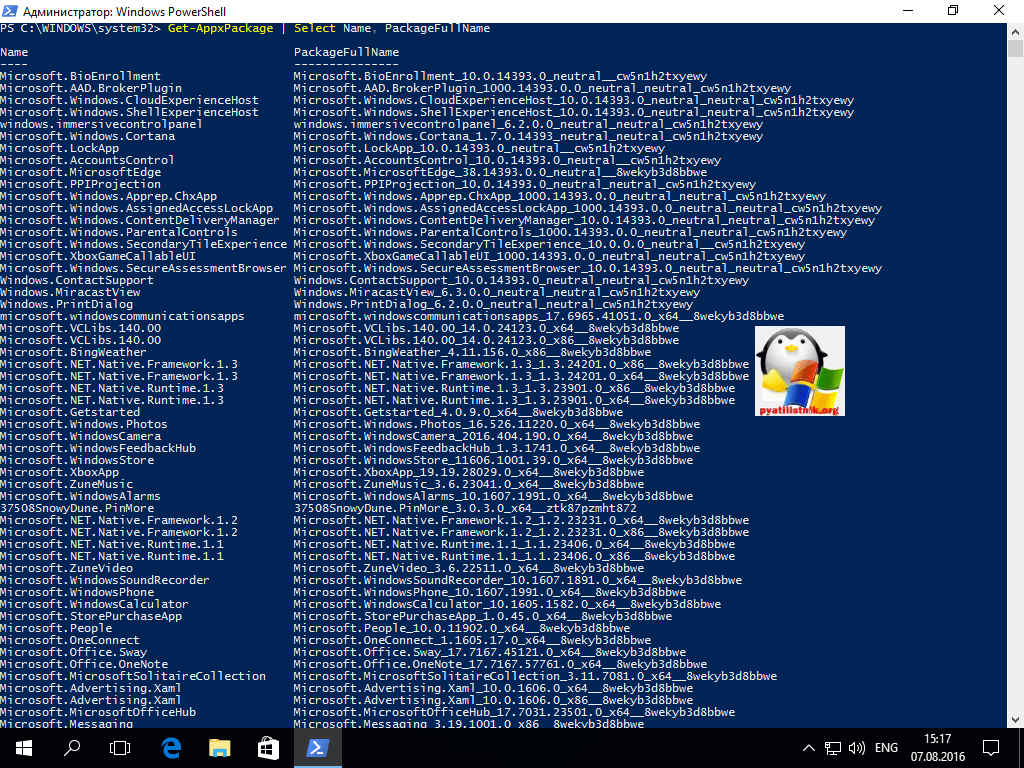Switch input language ENG indicator
The width and height of the screenshot is (1024, 768).
coord(886,748)
